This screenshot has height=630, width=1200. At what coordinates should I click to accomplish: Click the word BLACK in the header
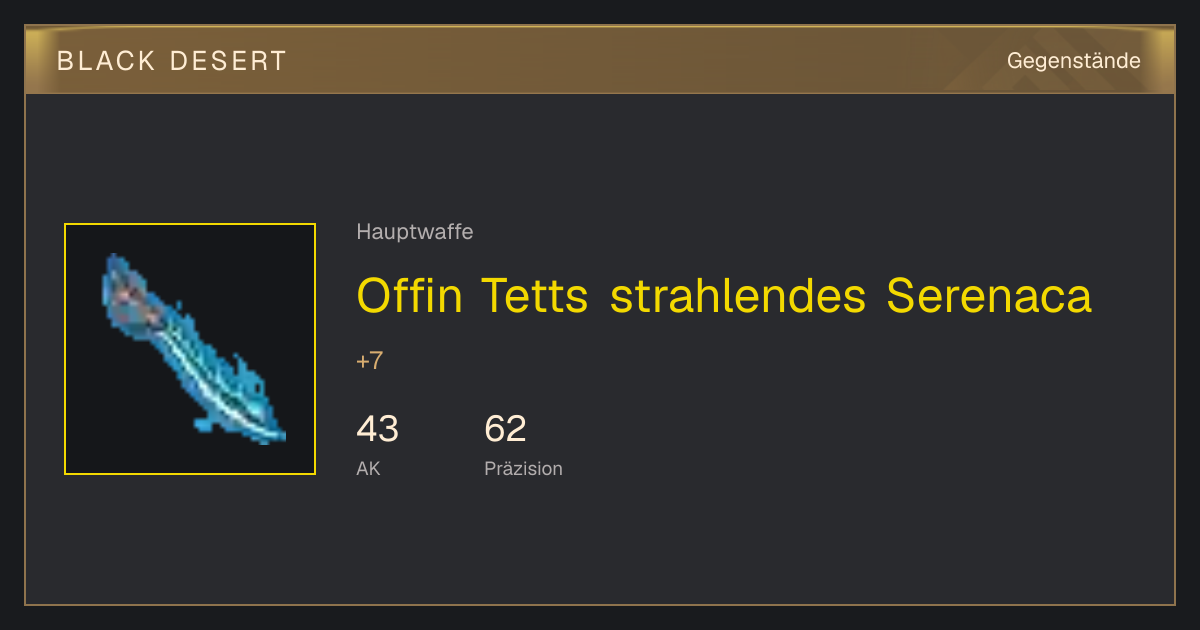(106, 61)
